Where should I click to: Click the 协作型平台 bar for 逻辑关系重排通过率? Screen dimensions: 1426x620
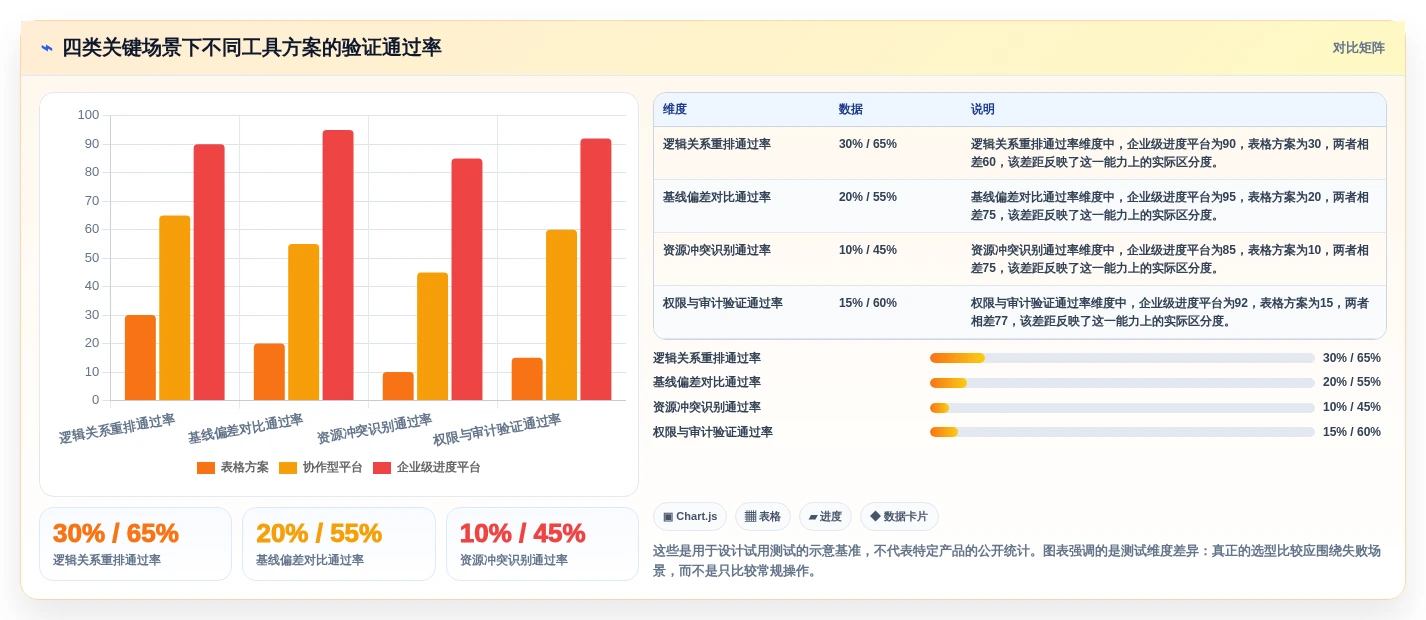[x=174, y=308]
